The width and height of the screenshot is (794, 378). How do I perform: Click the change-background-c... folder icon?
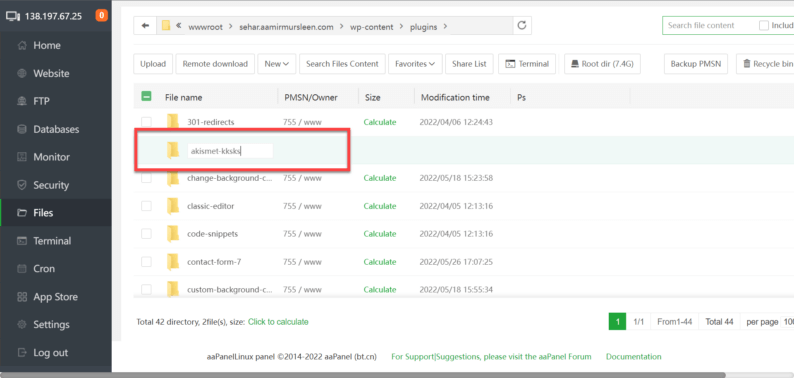point(173,178)
